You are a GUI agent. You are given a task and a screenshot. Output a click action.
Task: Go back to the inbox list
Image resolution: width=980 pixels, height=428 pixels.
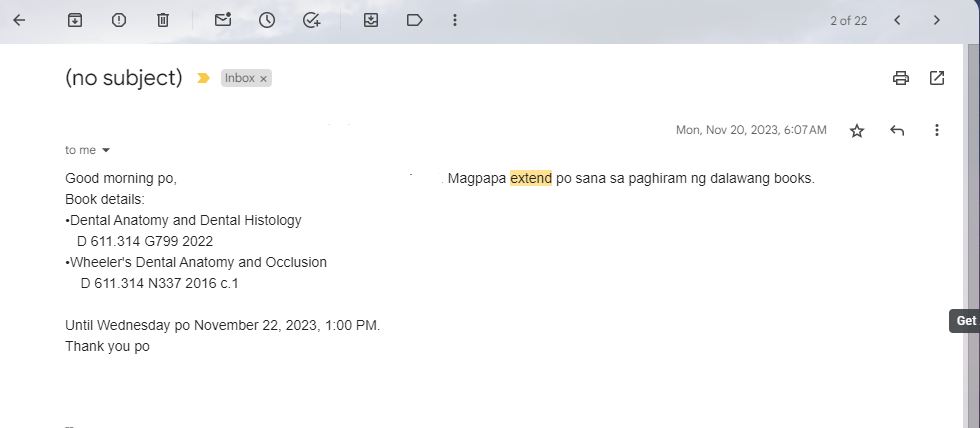coord(19,20)
